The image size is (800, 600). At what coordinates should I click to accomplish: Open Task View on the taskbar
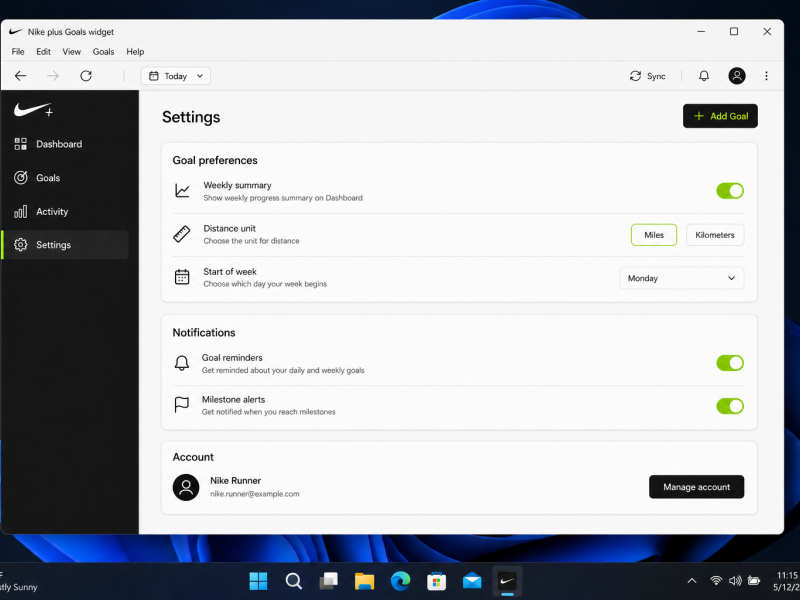(329, 581)
